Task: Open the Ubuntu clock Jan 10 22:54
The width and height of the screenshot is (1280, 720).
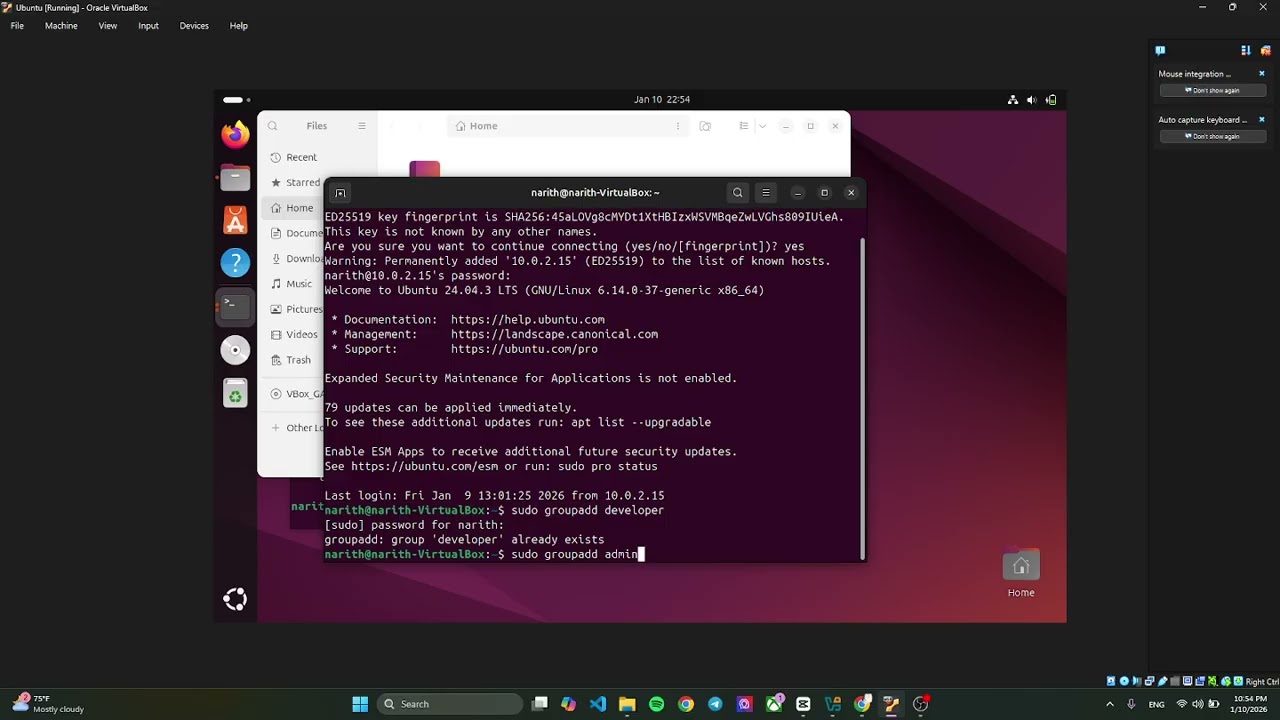Action: pos(662,100)
